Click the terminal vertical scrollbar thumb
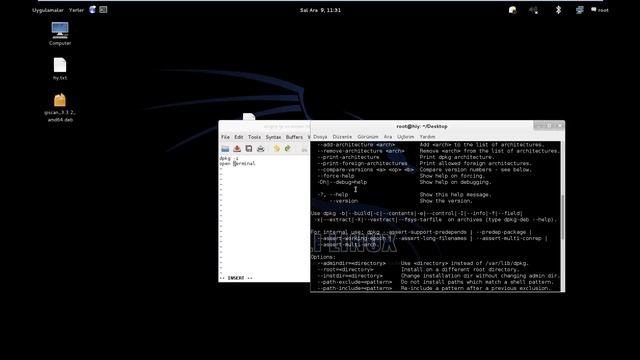 pos(562,217)
